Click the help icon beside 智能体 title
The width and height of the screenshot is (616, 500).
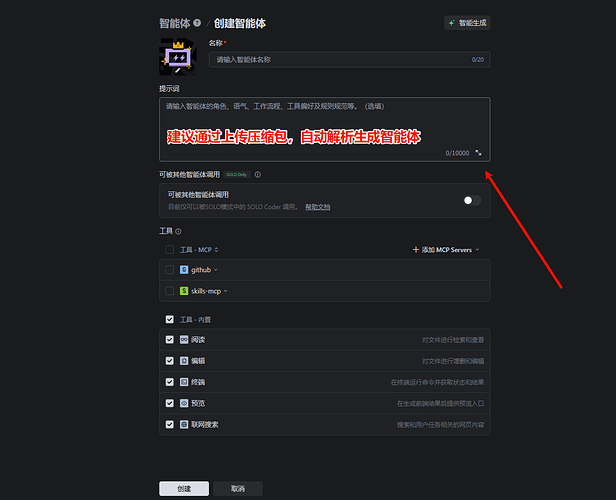pos(197,23)
